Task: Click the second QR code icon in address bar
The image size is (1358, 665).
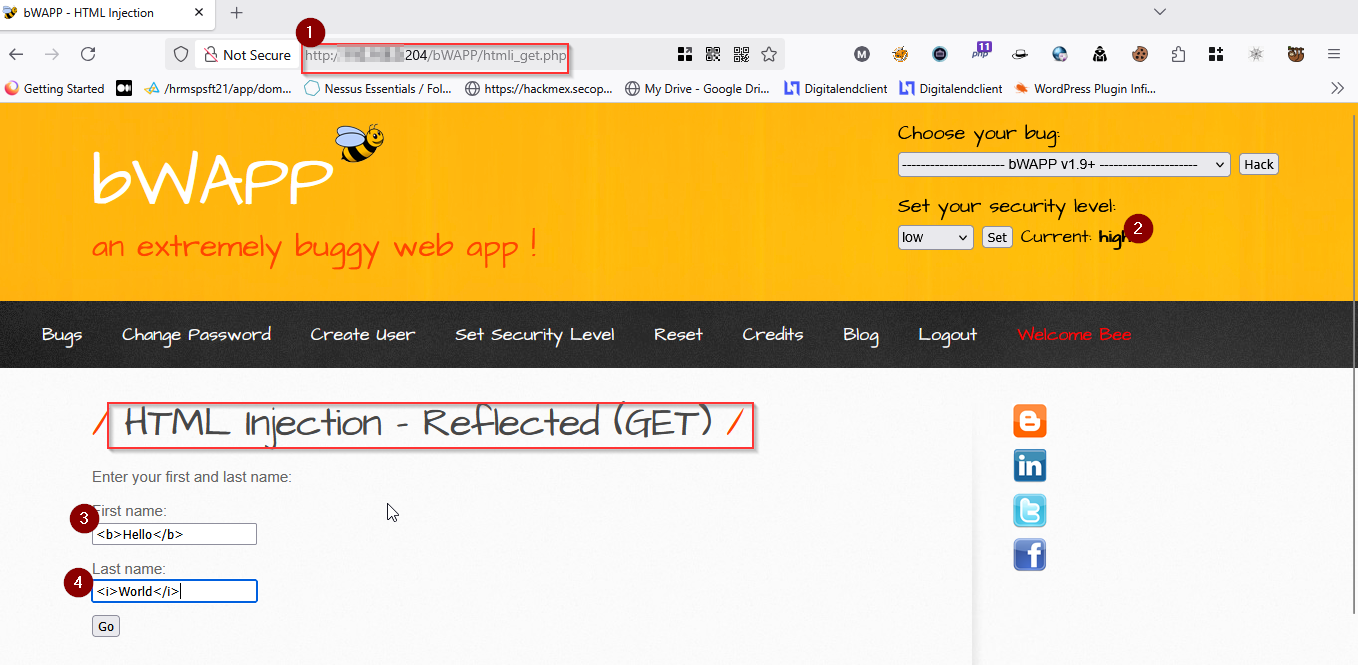Action: pyautogui.click(x=741, y=54)
